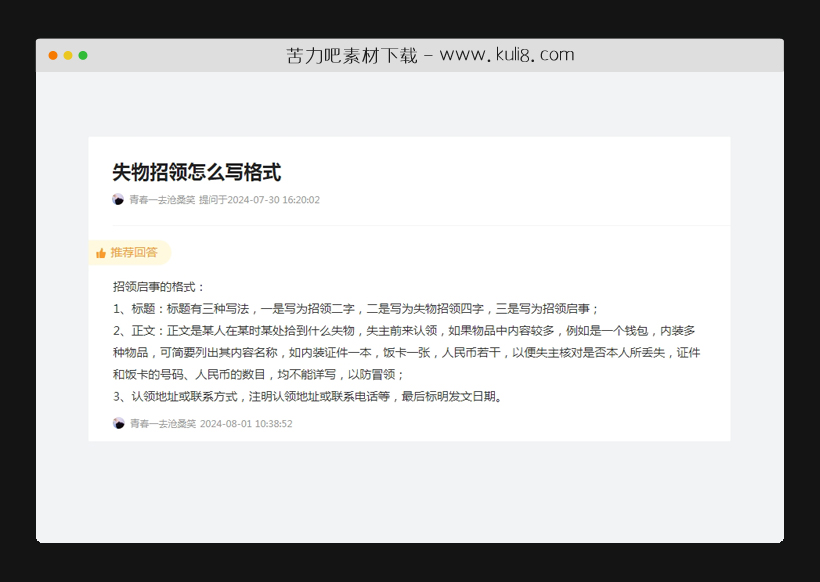Viewport: 820px width, 582px height.
Task: Toggle the recommended-answer highlight badge
Action: coord(131,252)
